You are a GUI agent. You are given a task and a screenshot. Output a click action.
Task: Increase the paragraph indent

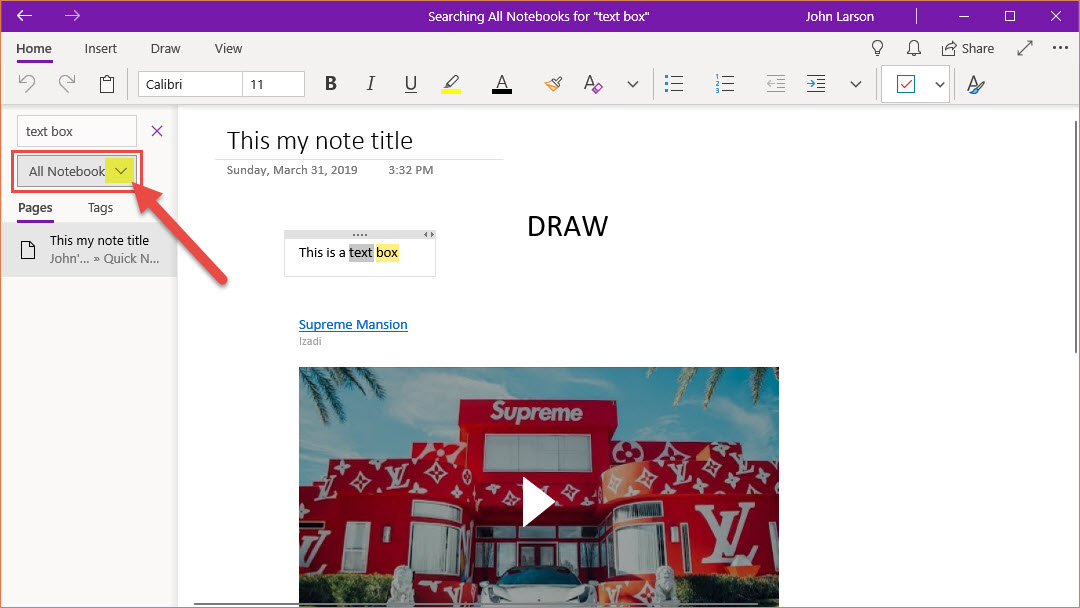coord(816,85)
